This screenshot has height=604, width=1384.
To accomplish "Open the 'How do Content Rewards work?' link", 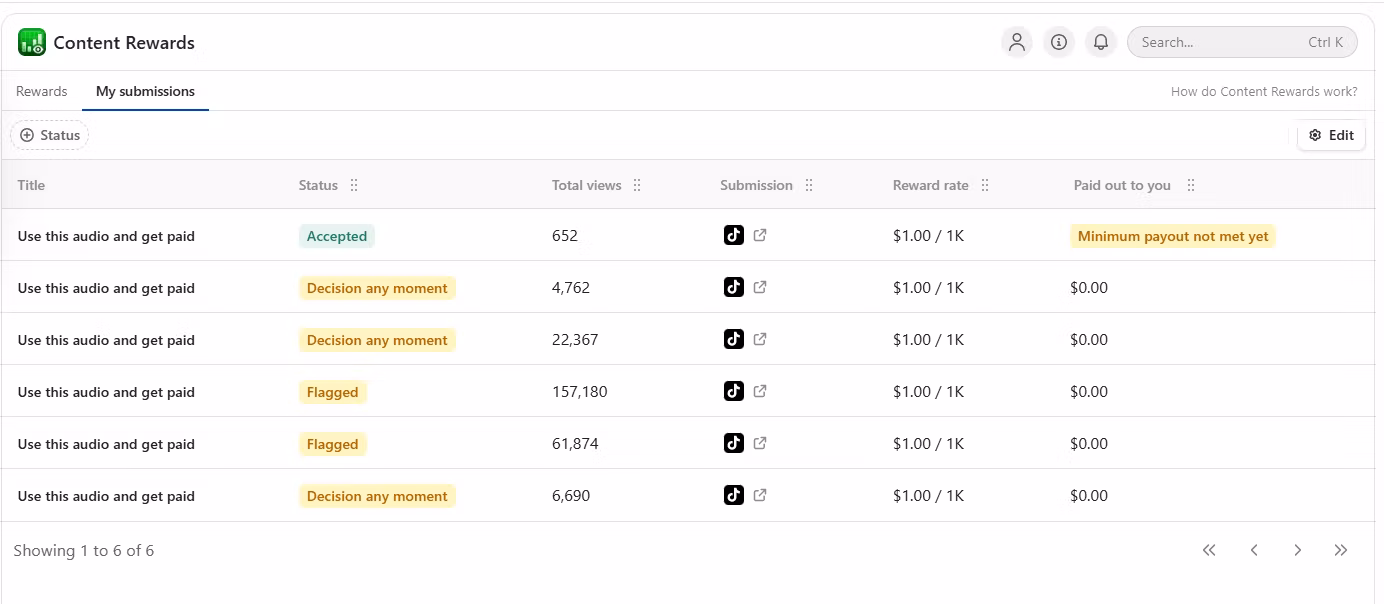I will [x=1264, y=91].
